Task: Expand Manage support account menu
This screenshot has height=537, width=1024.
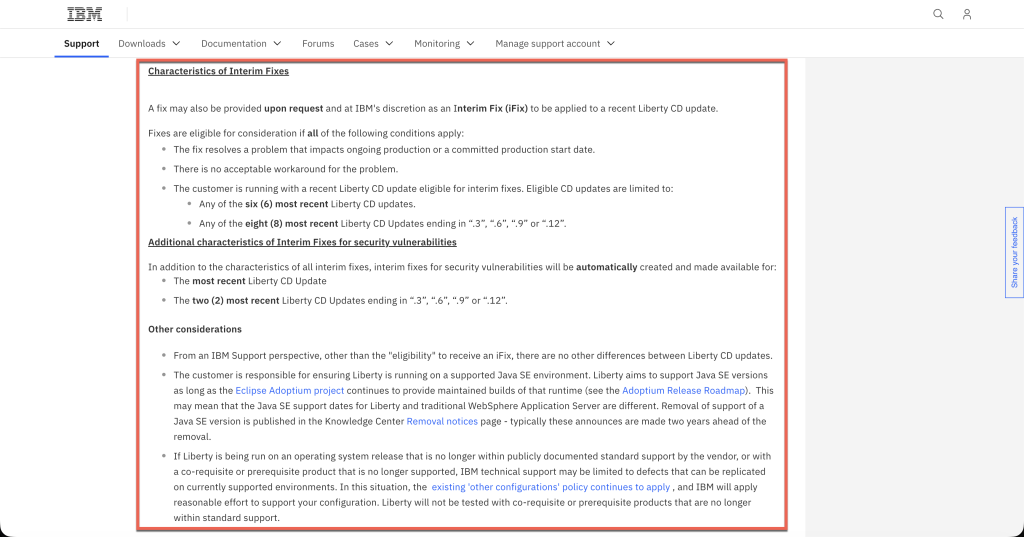Action: coord(555,44)
